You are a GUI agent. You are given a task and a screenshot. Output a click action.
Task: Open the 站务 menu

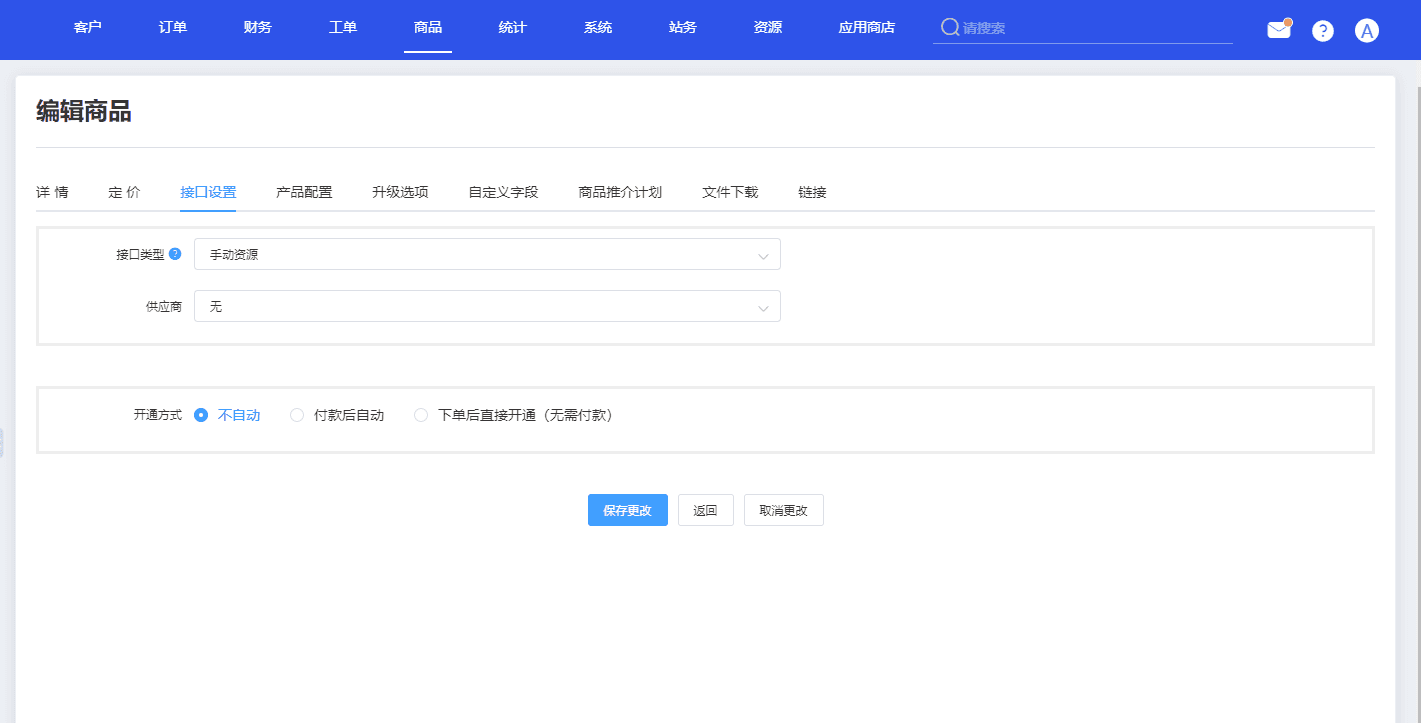click(683, 28)
